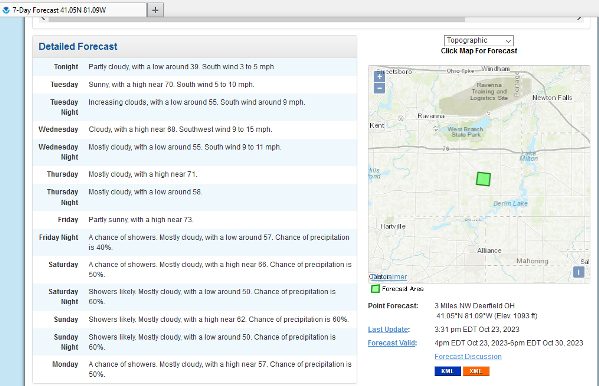Open a new browser tab

[x=155, y=10]
